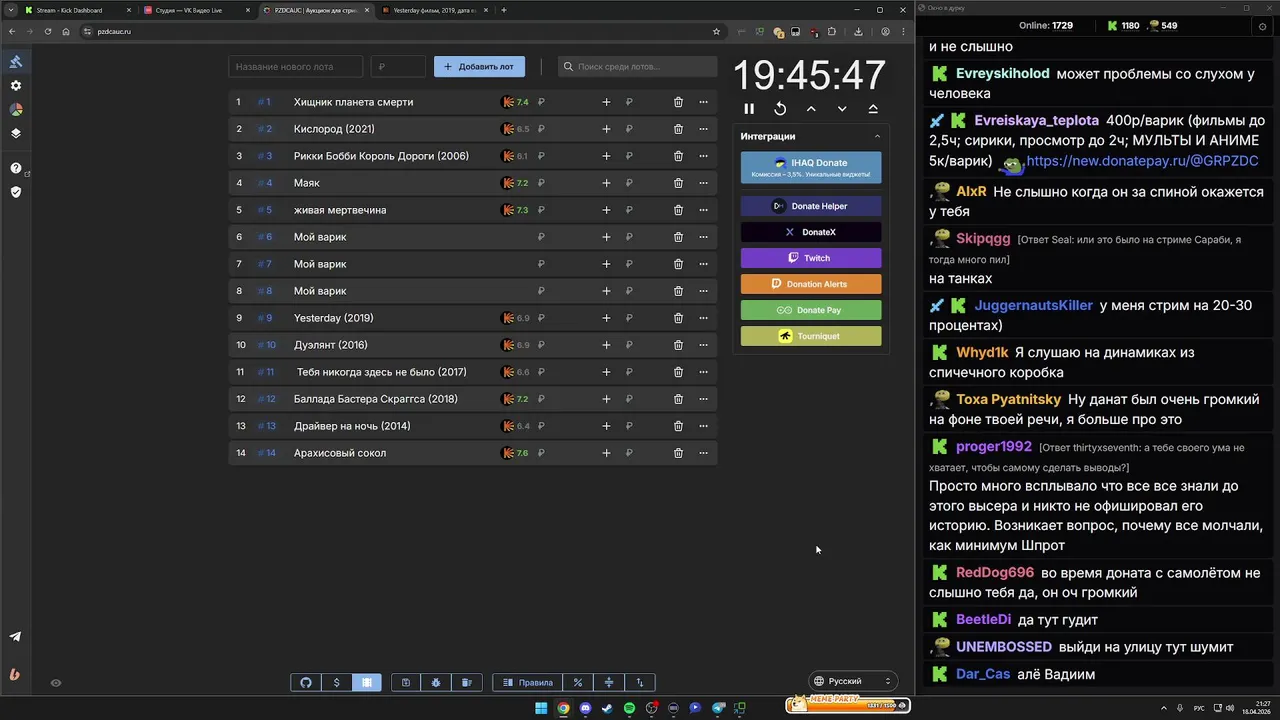Switch to Yesterday фильм, 2019 tab
The width and height of the screenshot is (1280, 720).
[x=435, y=10]
